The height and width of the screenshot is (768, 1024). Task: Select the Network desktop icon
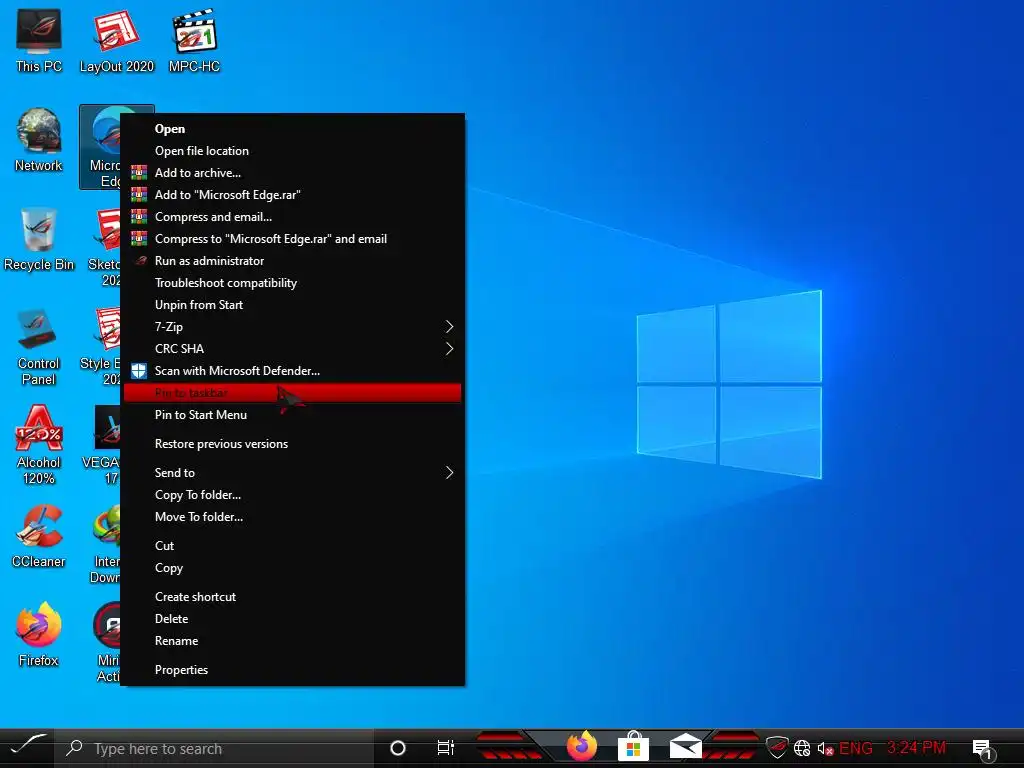[39, 140]
